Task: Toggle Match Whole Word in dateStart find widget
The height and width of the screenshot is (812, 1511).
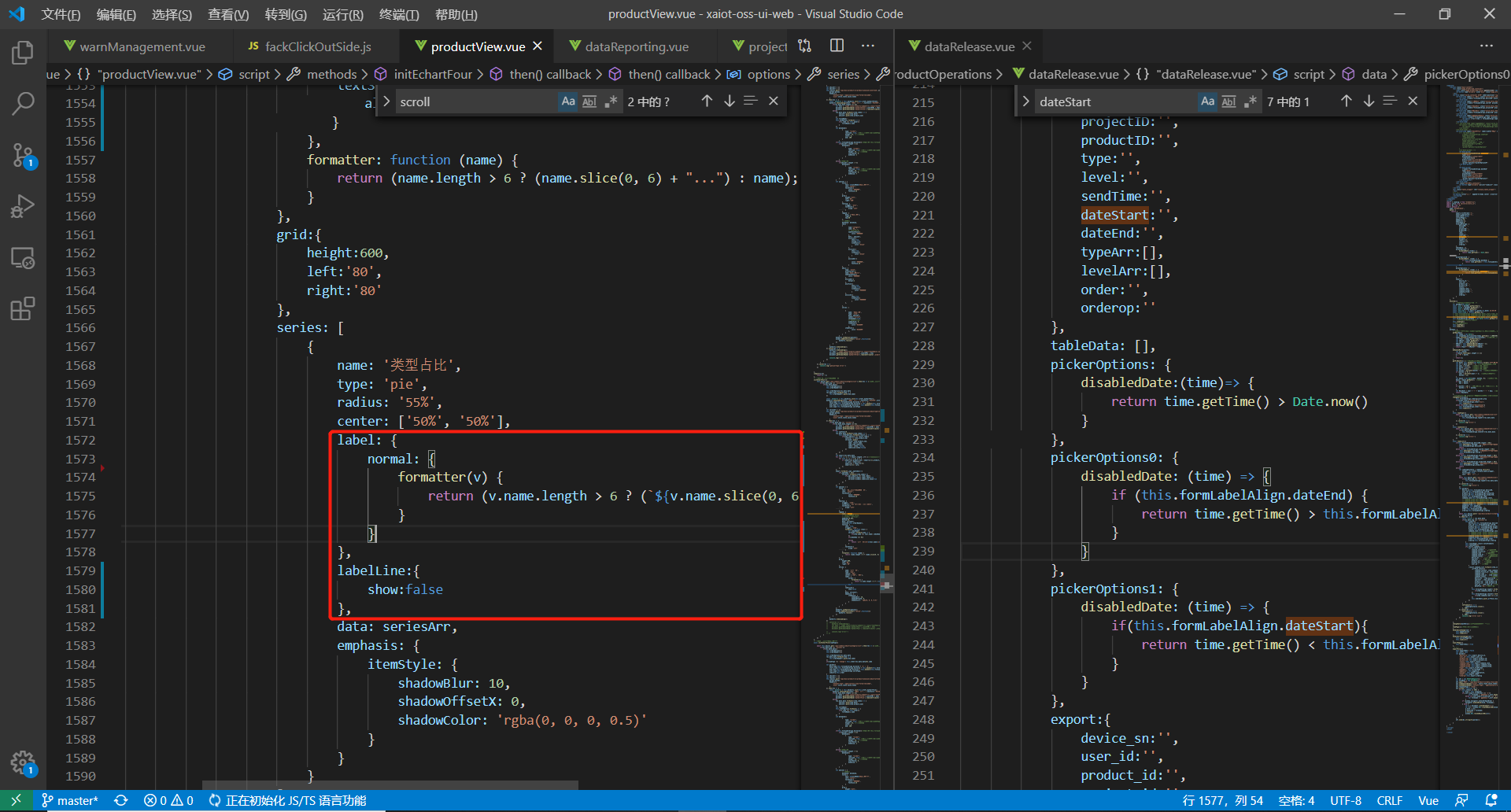Action: click(1228, 101)
